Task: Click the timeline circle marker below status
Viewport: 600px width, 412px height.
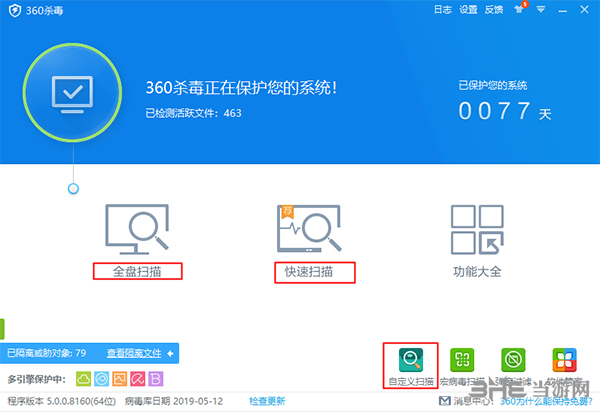Action: click(x=73, y=189)
